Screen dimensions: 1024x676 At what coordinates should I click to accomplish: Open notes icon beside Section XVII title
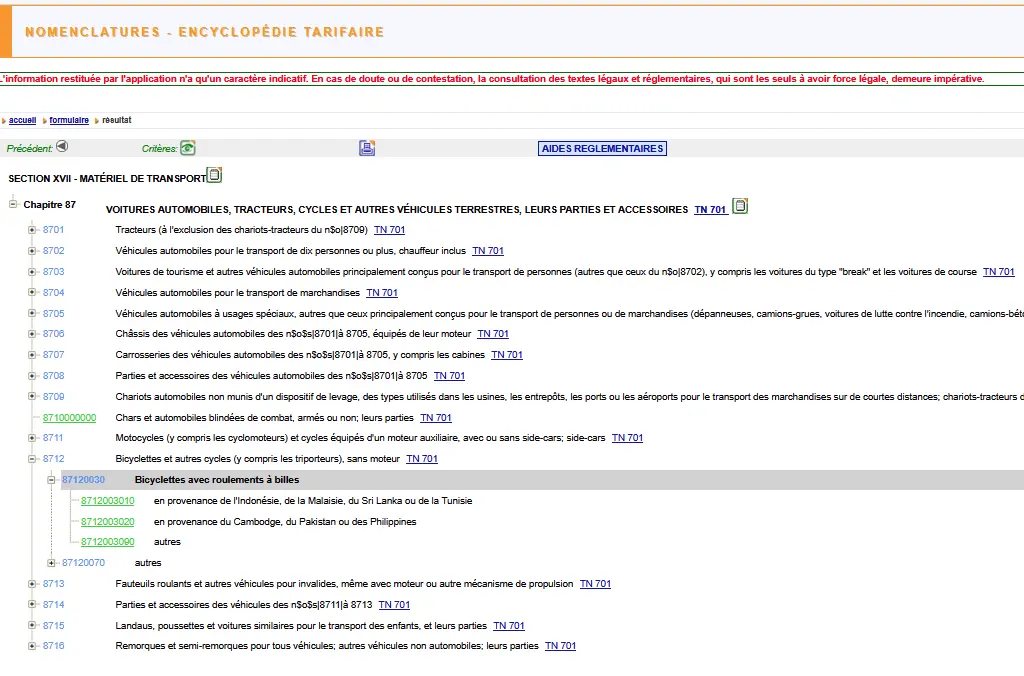pos(214,176)
